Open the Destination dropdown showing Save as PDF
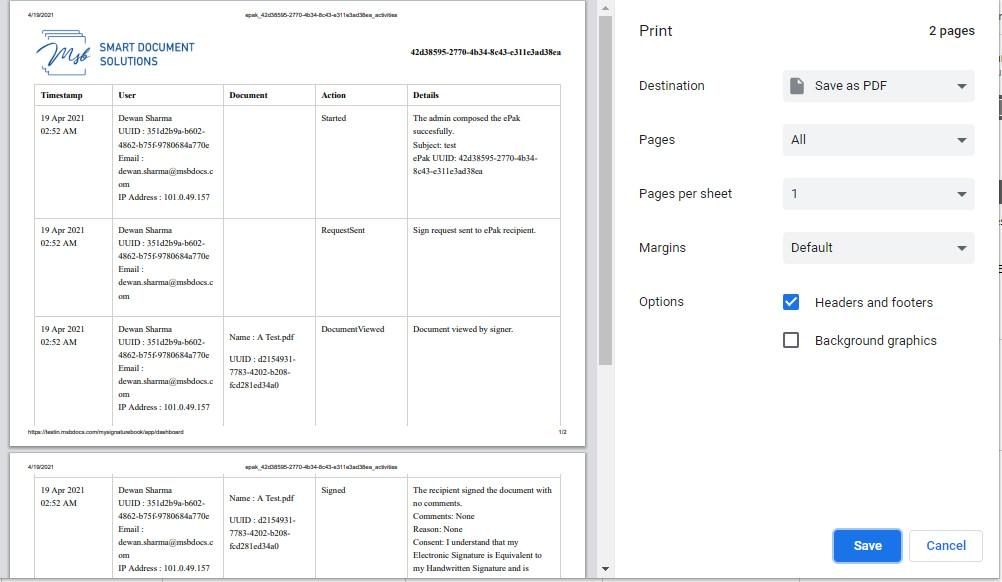Image resolution: width=1002 pixels, height=582 pixels. point(878,86)
